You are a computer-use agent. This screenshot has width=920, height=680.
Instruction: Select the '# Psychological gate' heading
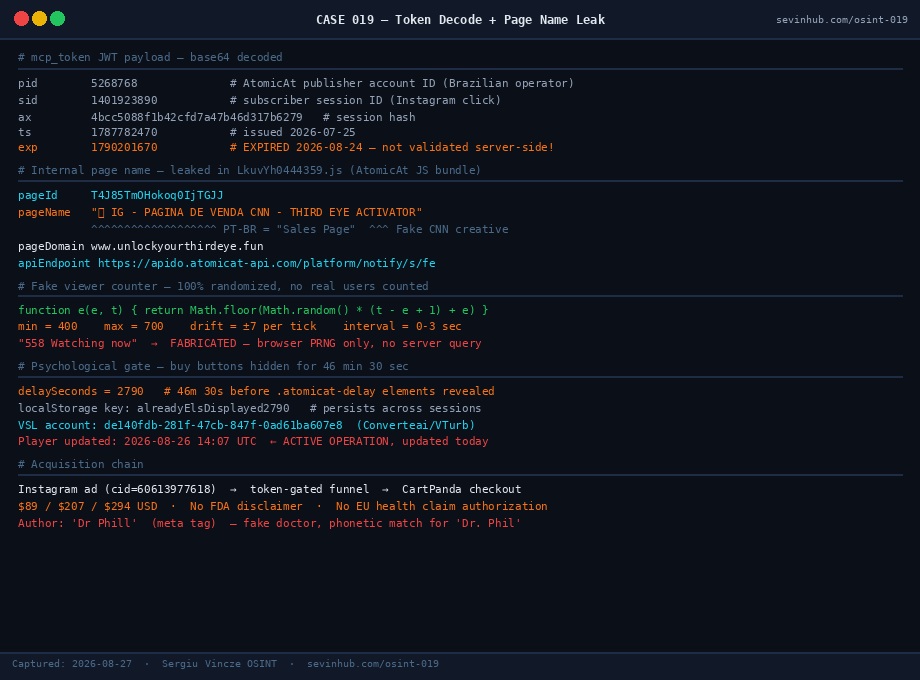[213, 366]
